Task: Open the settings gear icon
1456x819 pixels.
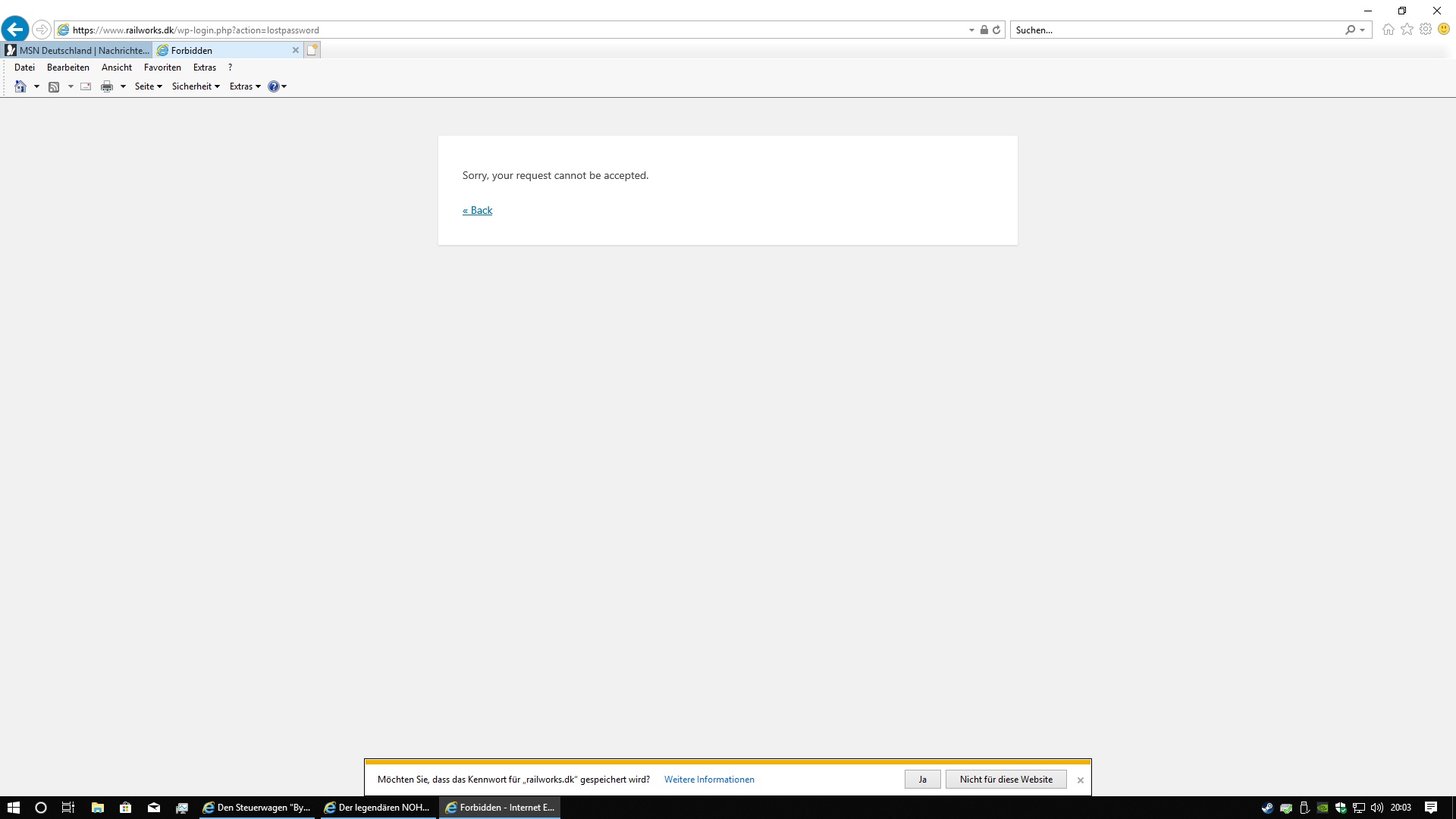Action: point(1426,30)
